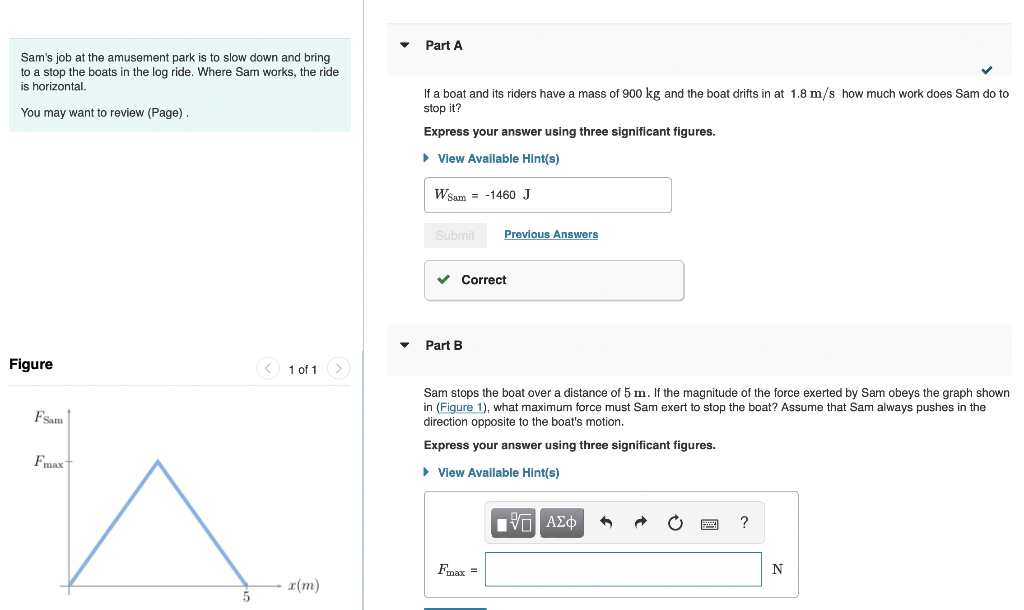
Task: Click the Correct feedback box
Action: pos(554,280)
